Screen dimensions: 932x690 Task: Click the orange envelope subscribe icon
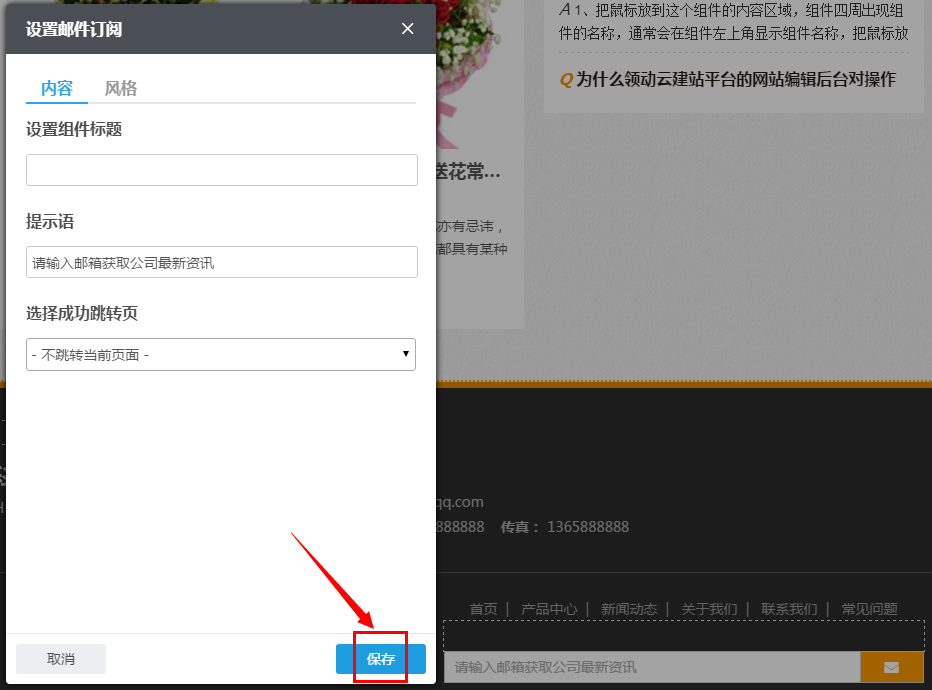890,666
